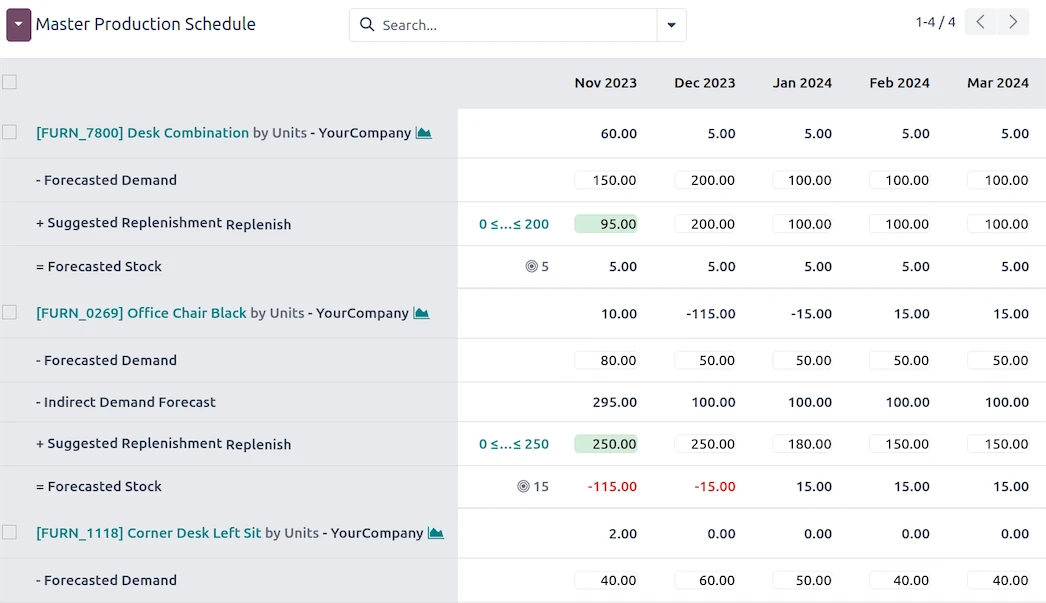Click the previous page arrow
Viewport: 1046px width, 603px height.
click(x=979, y=21)
